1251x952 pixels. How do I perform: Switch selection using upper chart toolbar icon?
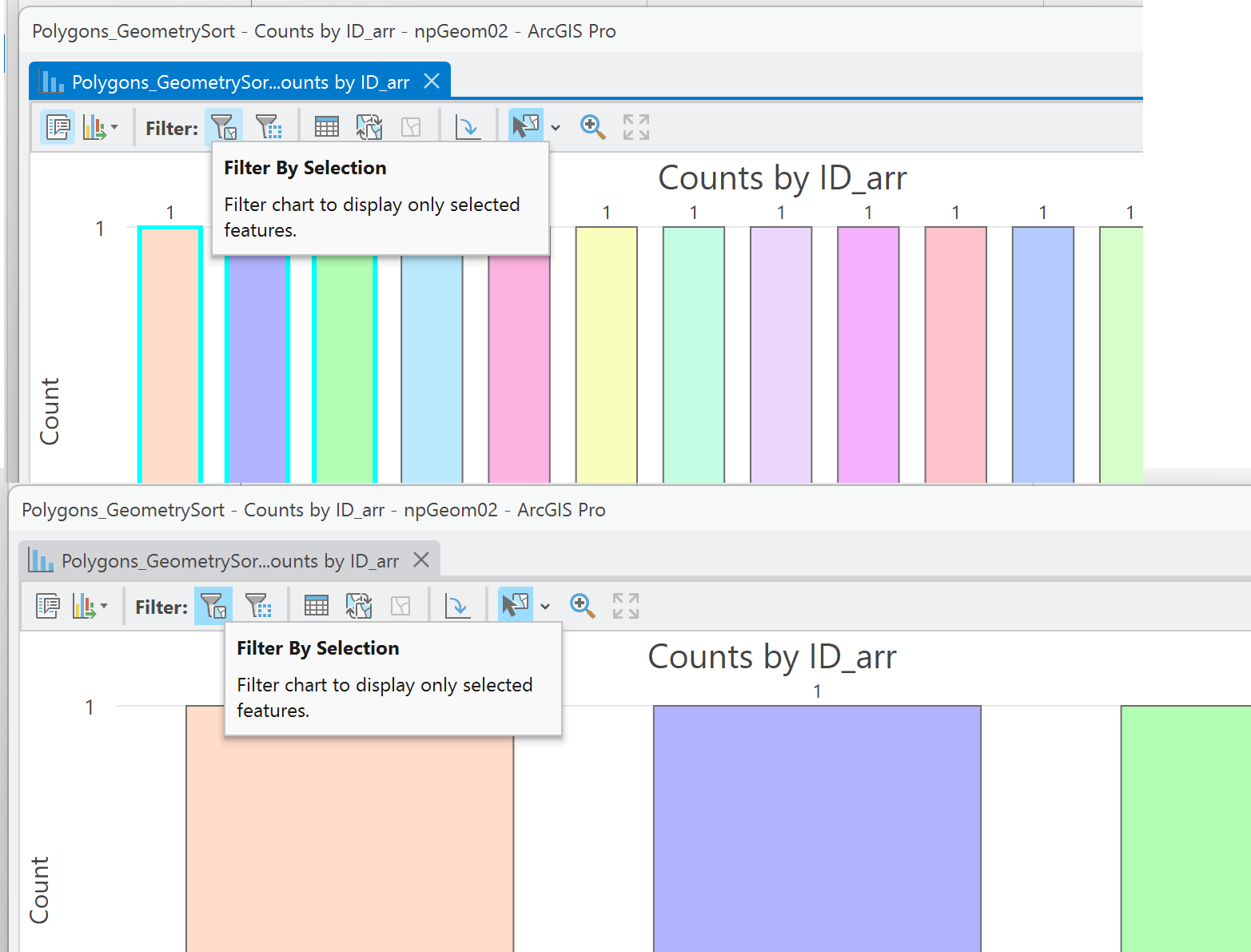tap(369, 126)
